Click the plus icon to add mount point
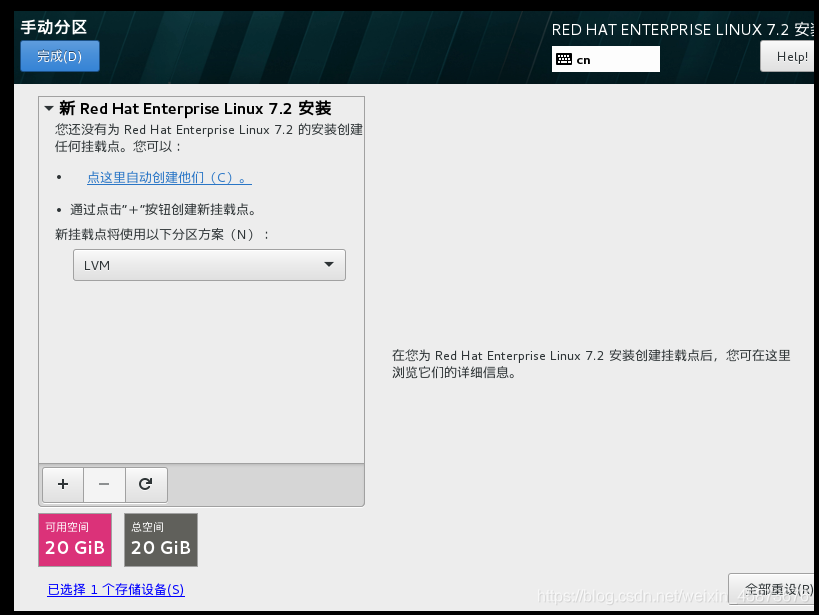 [63, 485]
